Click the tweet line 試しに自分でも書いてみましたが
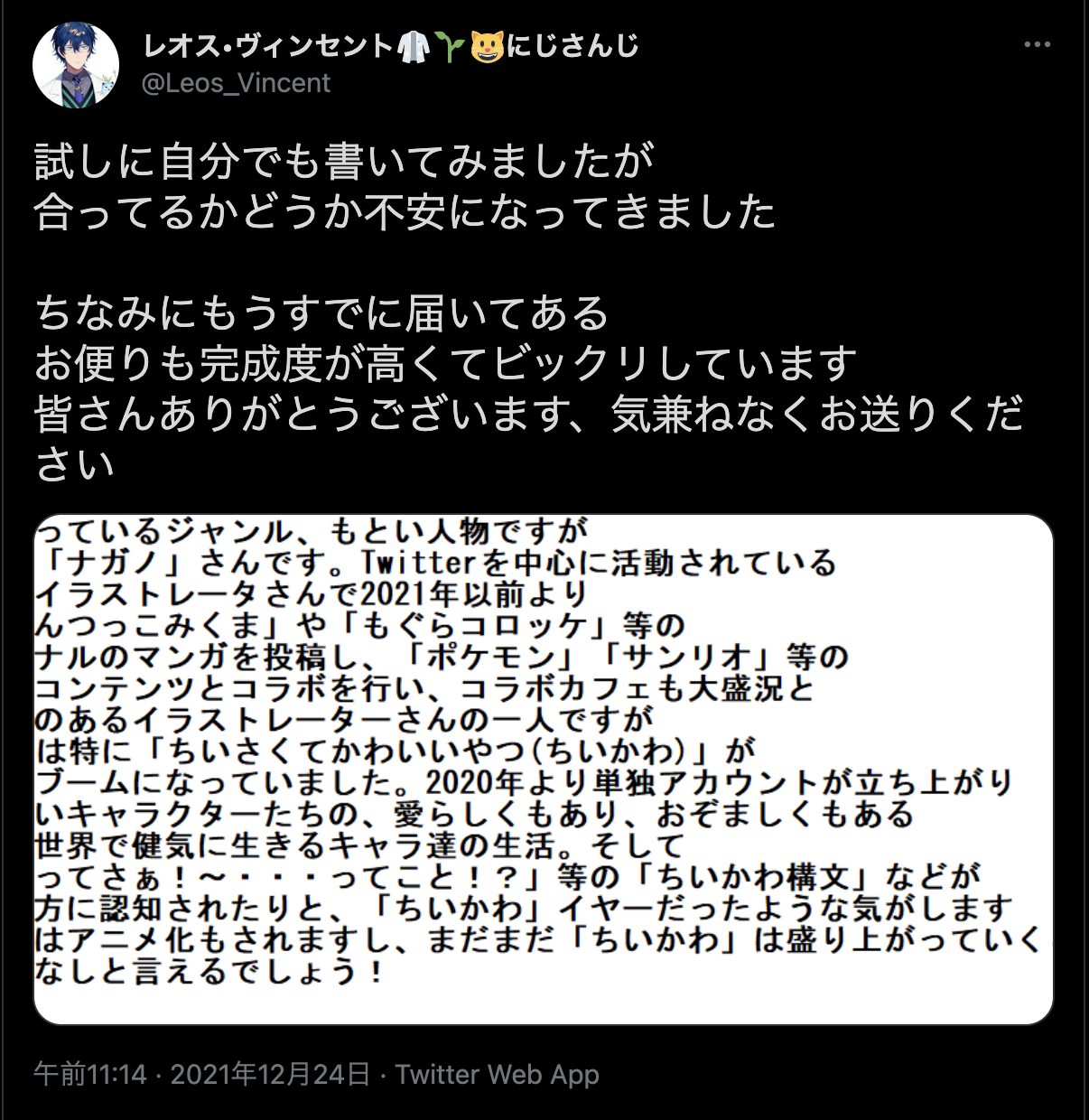Screen dimensions: 1089x1120 click(344, 162)
